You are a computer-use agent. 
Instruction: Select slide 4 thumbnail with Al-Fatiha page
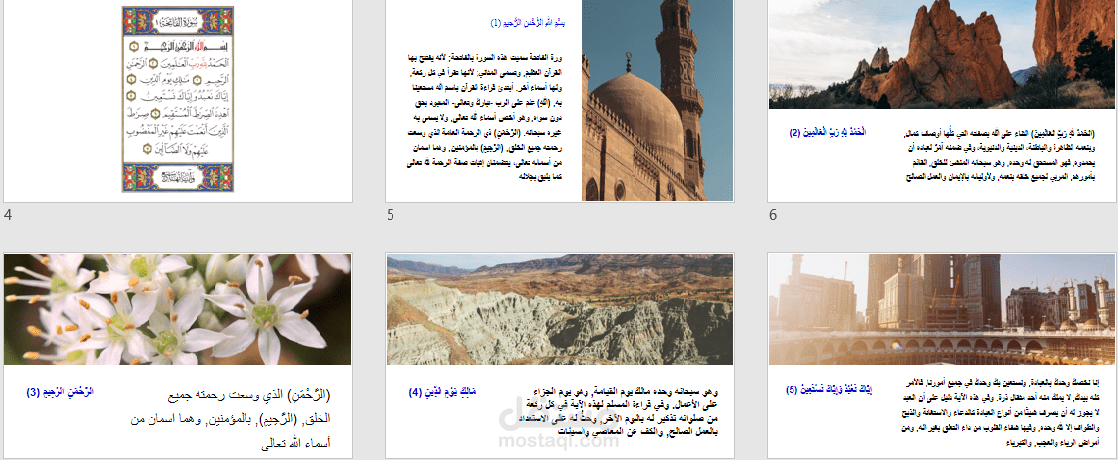[x=178, y=101]
